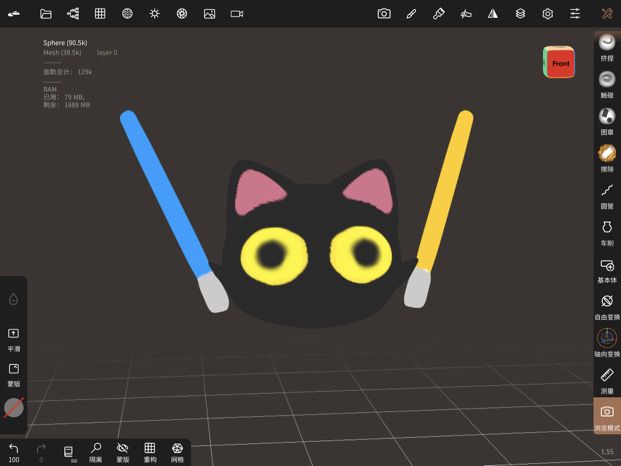Select the 自由变换 (Transform) tool
This screenshot has width=621, height=466.
pos(607,307)
